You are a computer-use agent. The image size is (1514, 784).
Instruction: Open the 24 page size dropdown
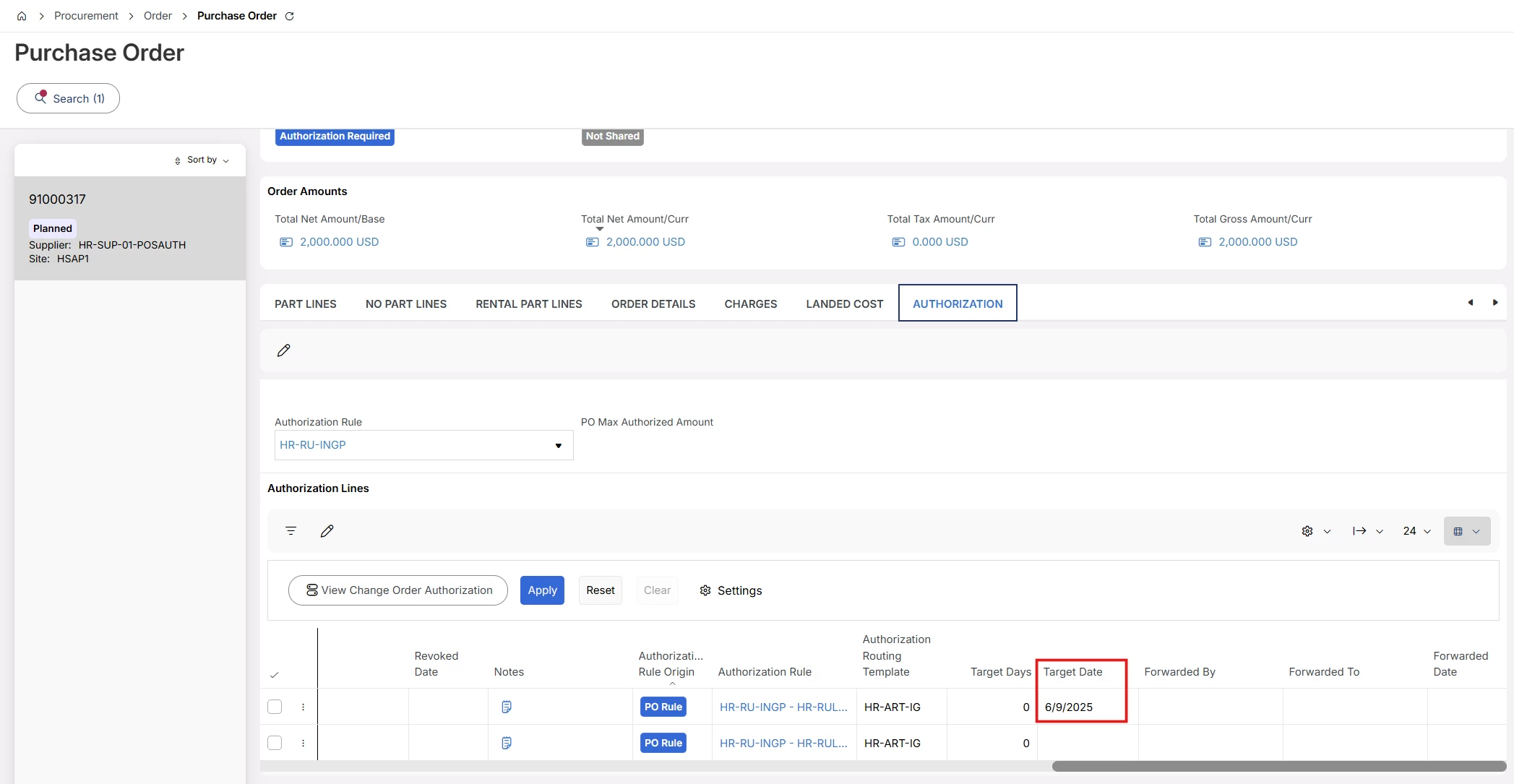point(1416,531)
